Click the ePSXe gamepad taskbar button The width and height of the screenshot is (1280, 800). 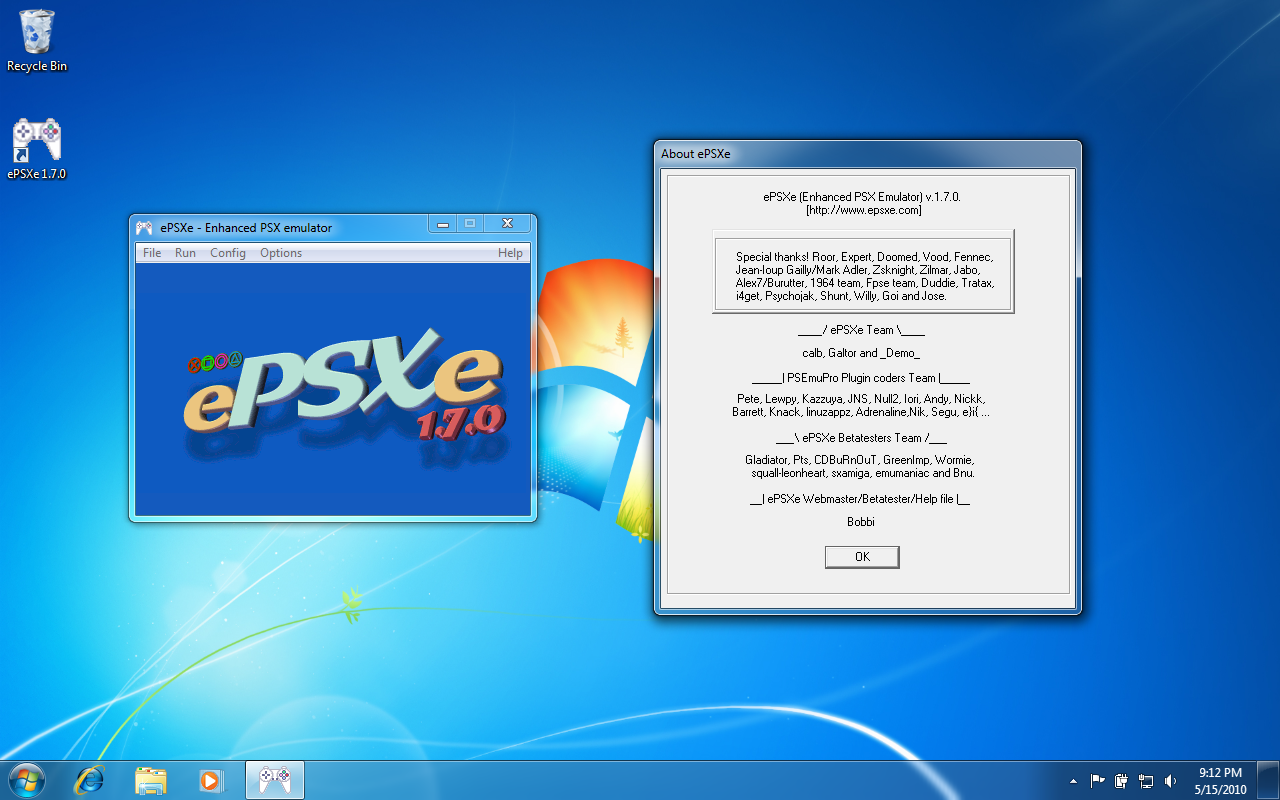point(275,780)
